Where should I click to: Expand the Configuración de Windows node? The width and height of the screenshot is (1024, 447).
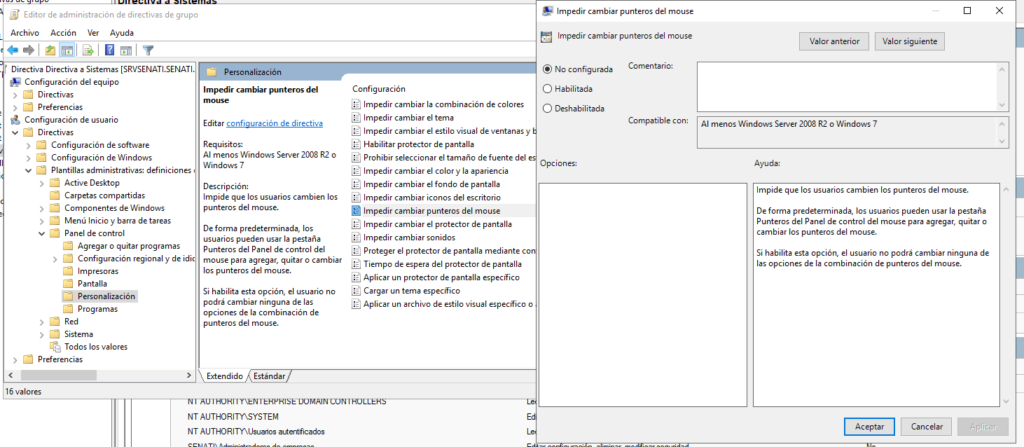28,157
